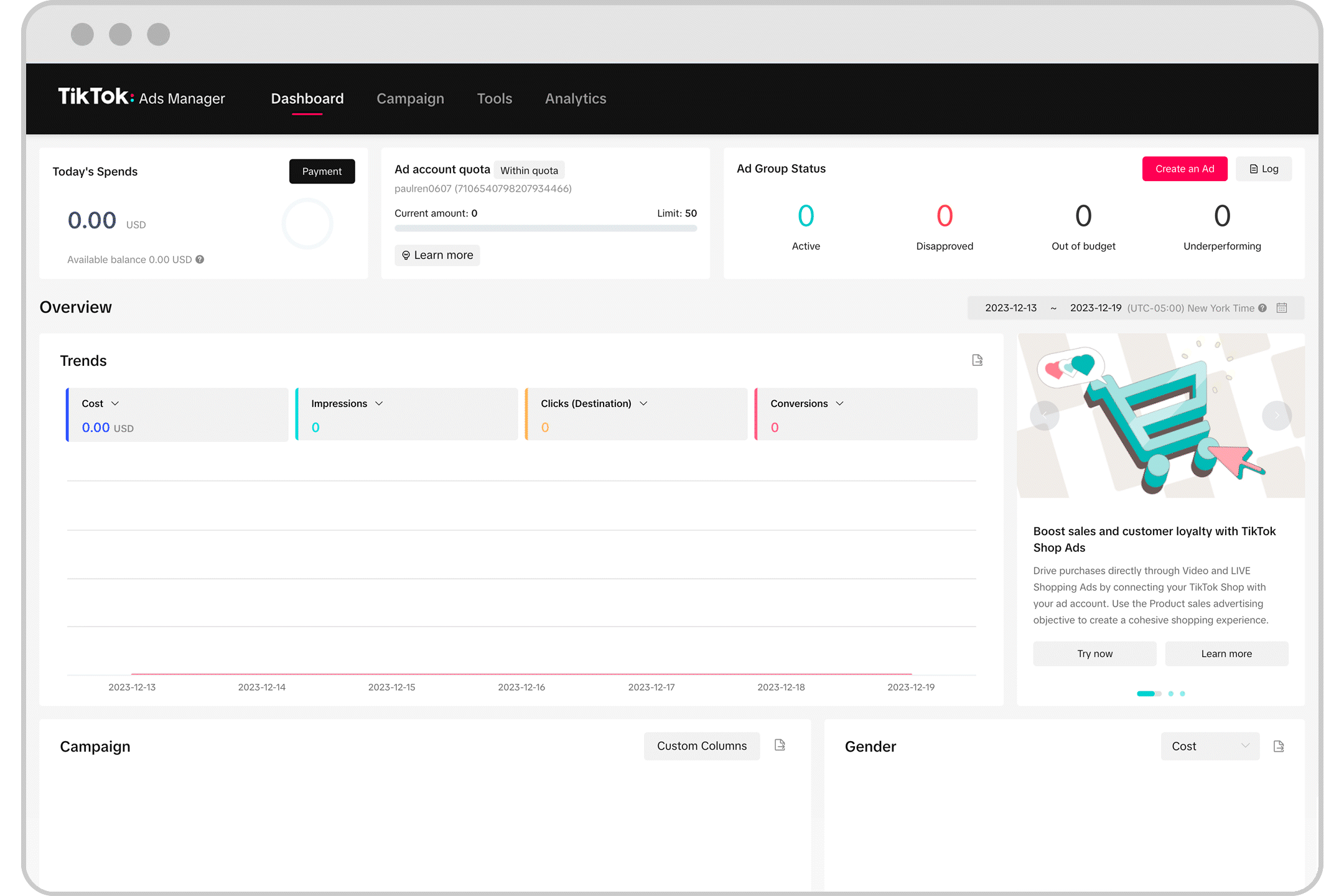Screen dimensions: 1344x896
Task: Click the export/download report icon in Trends
Action: [978, 361]
